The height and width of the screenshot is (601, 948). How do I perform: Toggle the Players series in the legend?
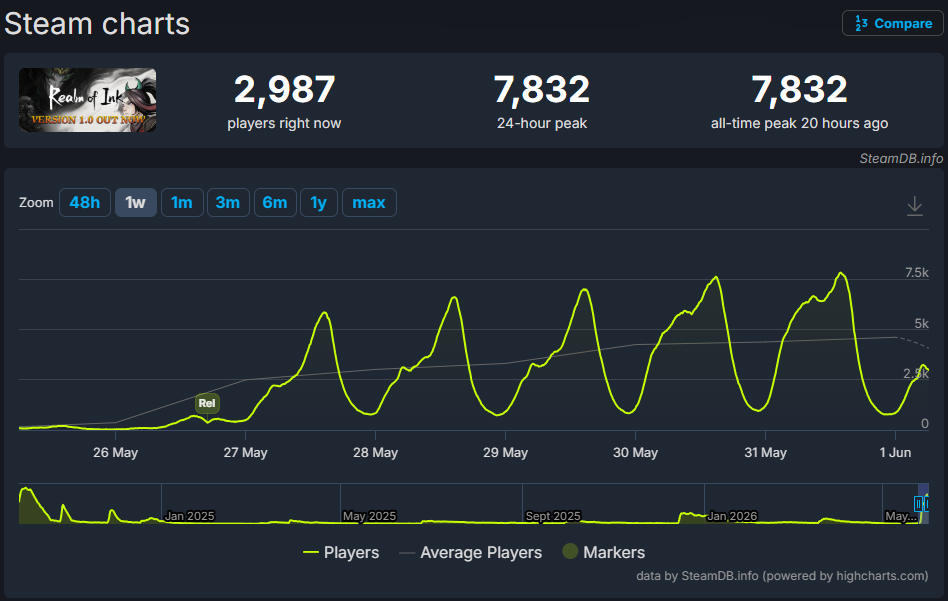341,552
